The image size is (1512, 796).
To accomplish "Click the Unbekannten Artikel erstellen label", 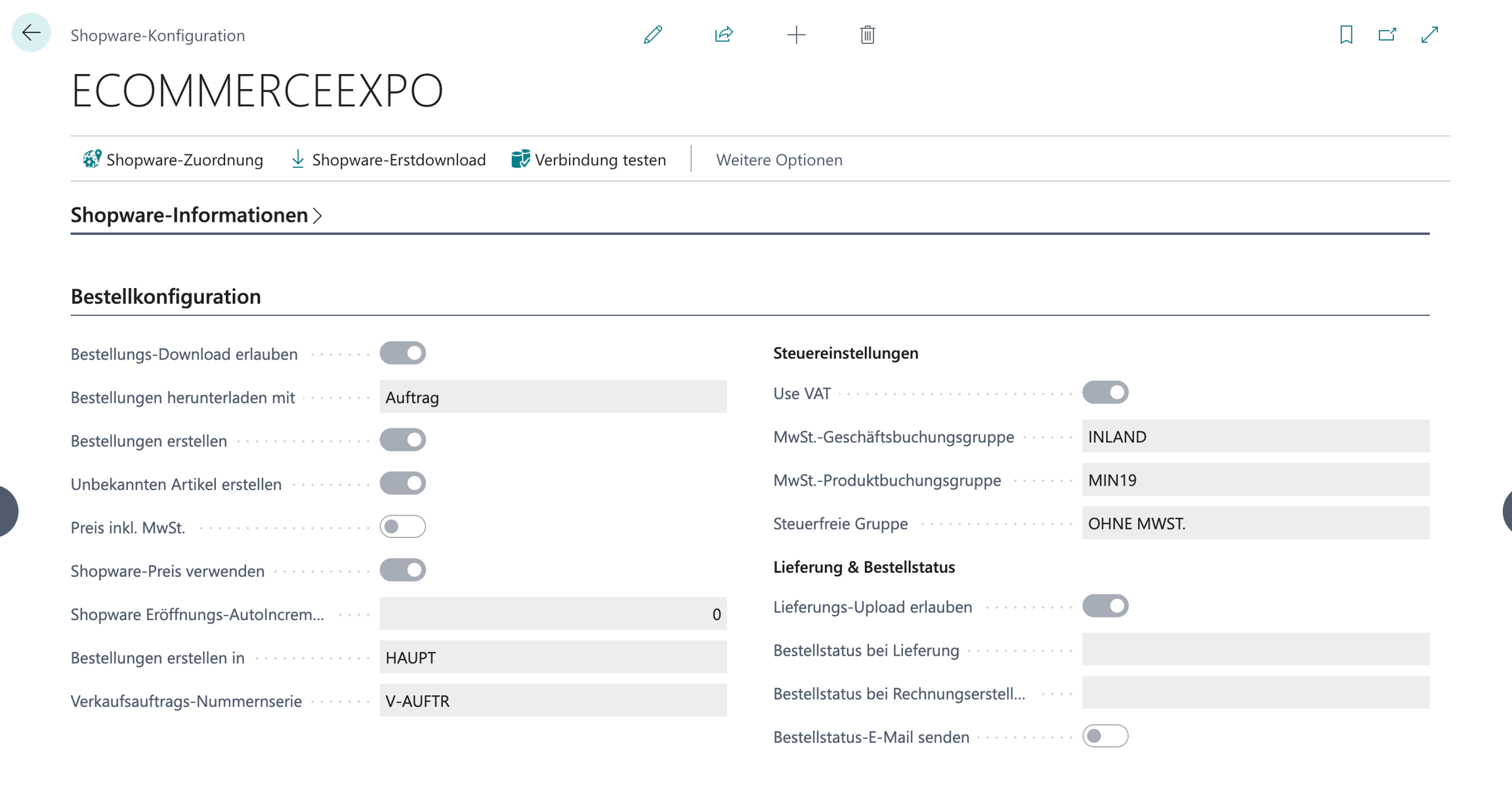I will (x=177, y=484).
